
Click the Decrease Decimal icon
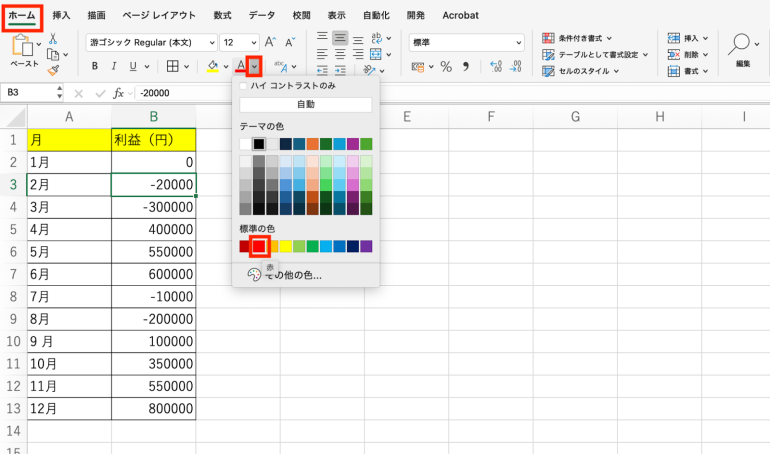[516, 66]
